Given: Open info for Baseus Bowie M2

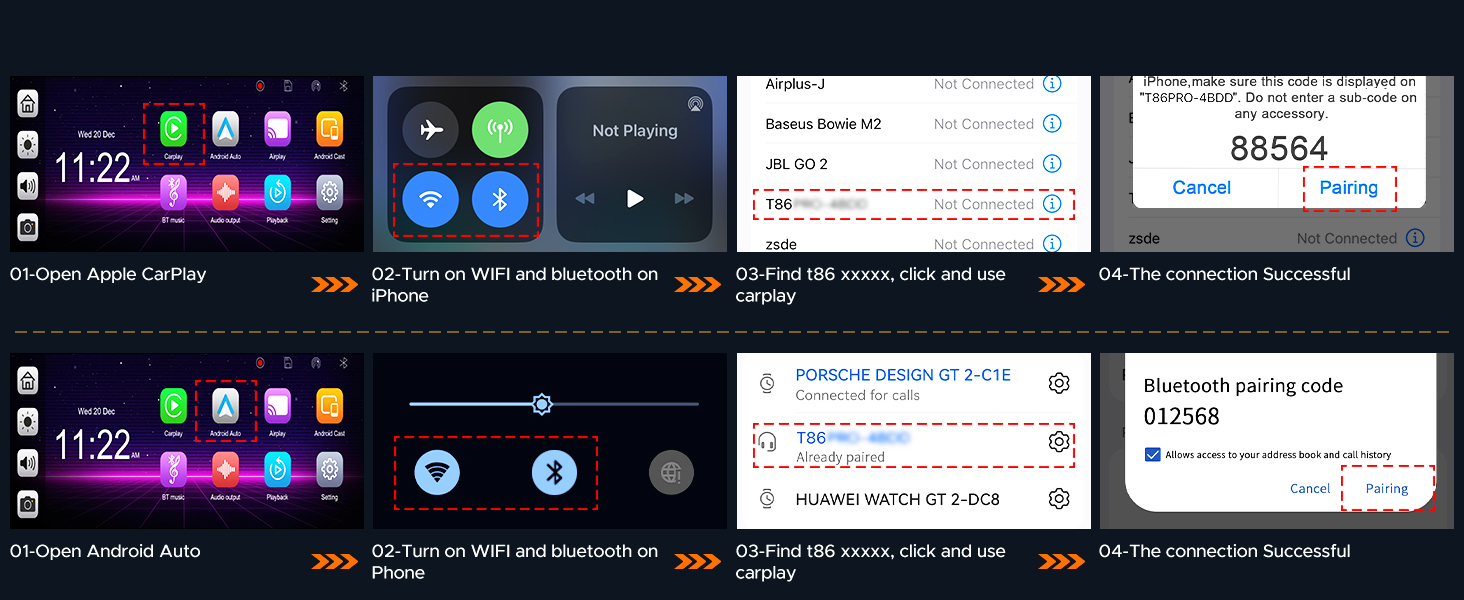Looking at the screenshot, I should pyautogui.click(x=1052, y=124).
